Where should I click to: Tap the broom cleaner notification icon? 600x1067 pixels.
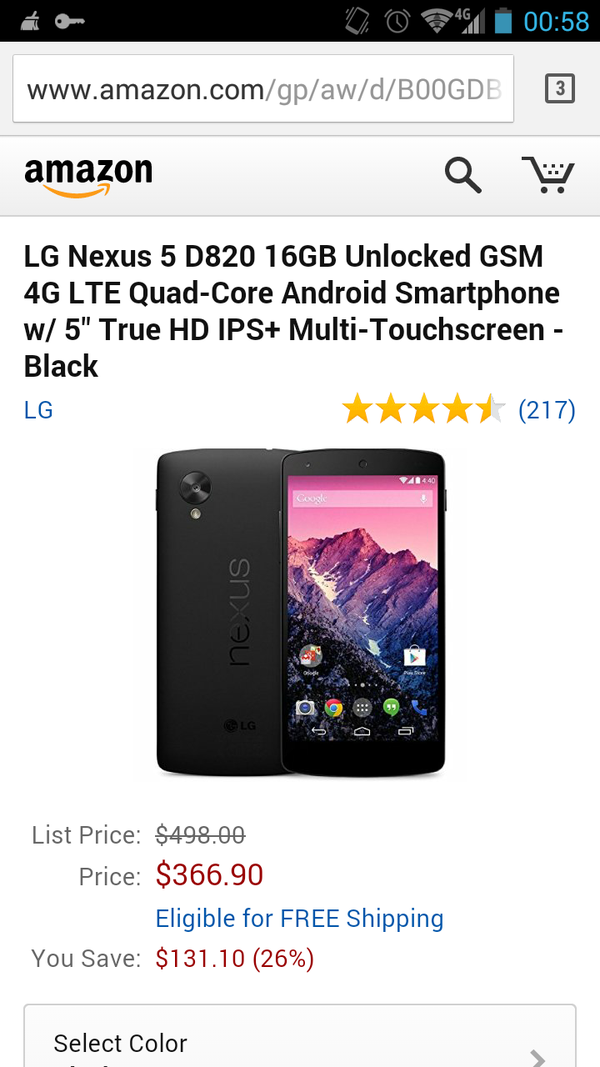point(29,22)
